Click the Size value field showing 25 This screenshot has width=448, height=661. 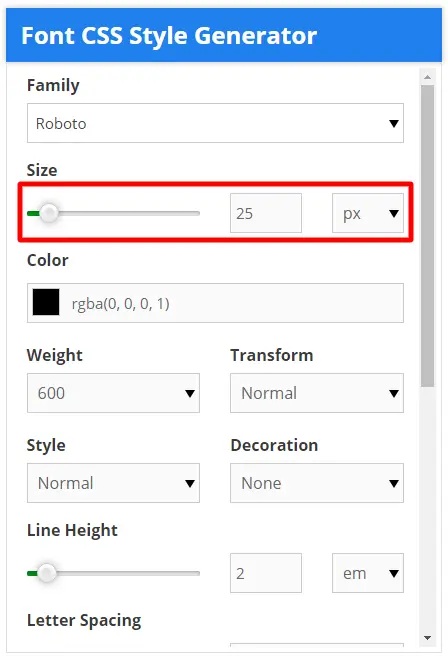click(x=266, y=213)
